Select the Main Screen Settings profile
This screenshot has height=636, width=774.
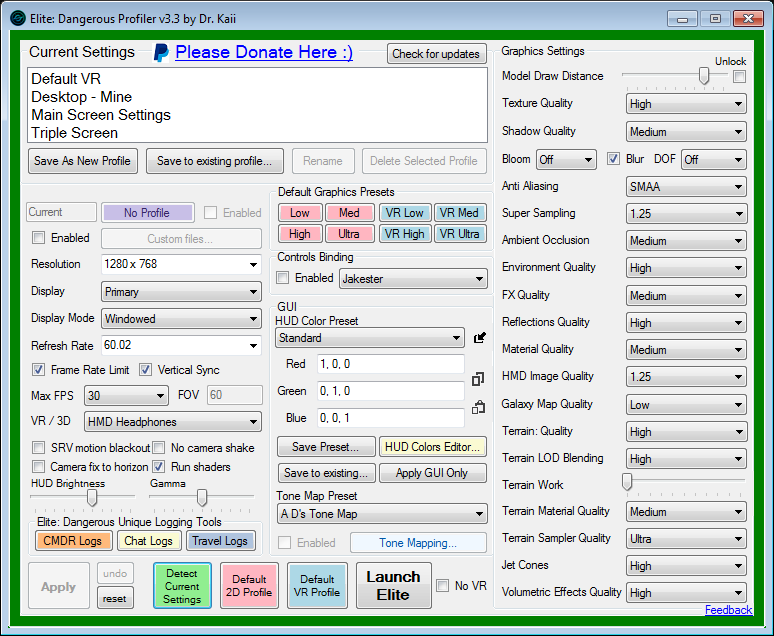(x=101, y=115)
